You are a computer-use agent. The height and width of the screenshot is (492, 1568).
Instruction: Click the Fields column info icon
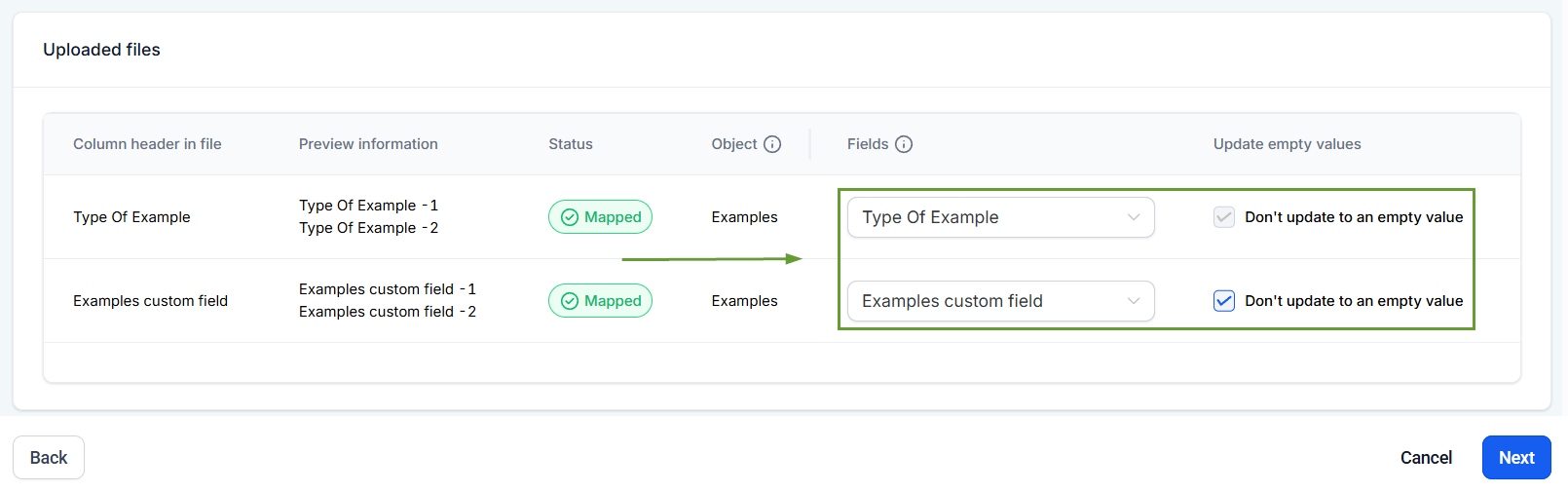point(904,144)
